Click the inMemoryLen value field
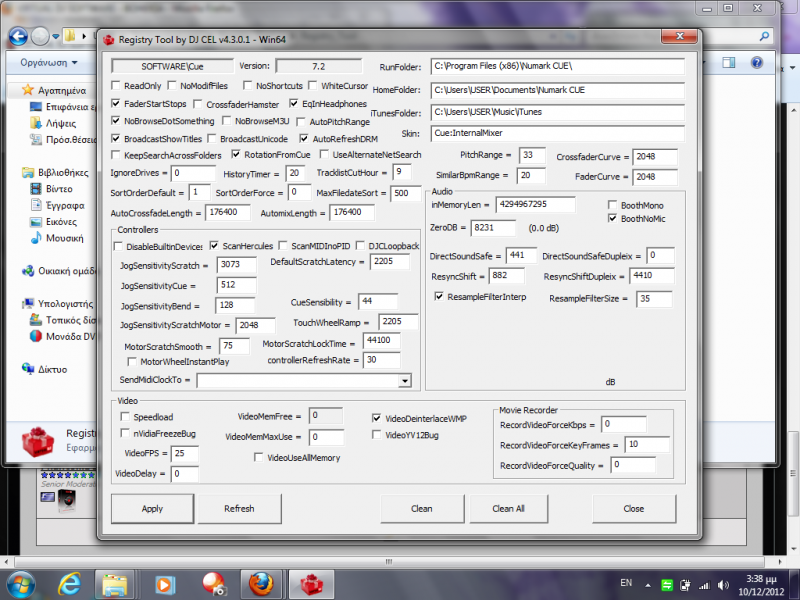The width and height of the screenshot is (800, 600). click(535, 204)
